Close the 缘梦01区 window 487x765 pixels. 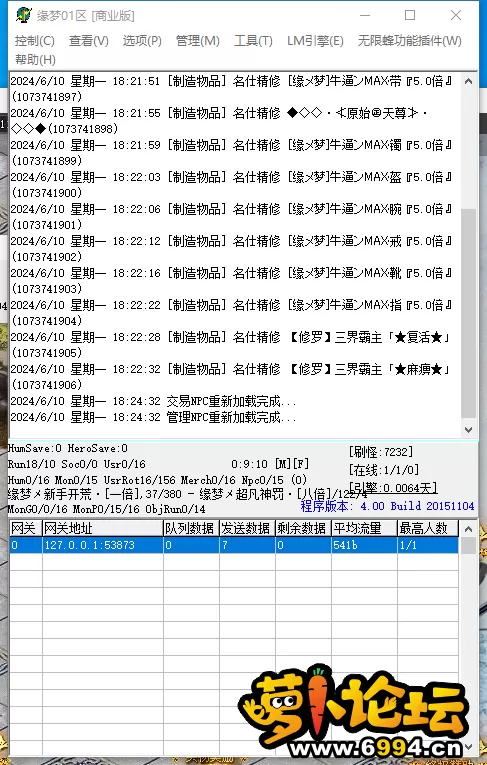[456, 16]
